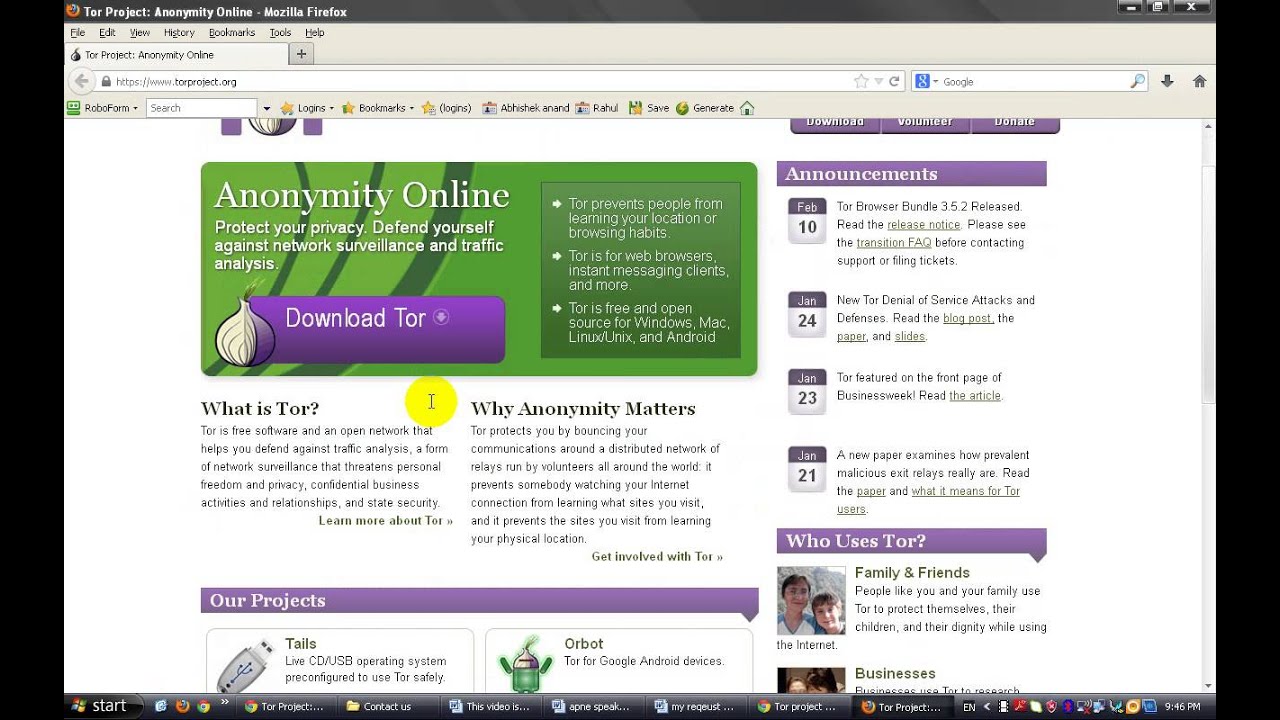The height and width of the screenshot is (720, 1280).
Task: Select the Abhishek anand identity in RoboForm
Action: (526, 108)
